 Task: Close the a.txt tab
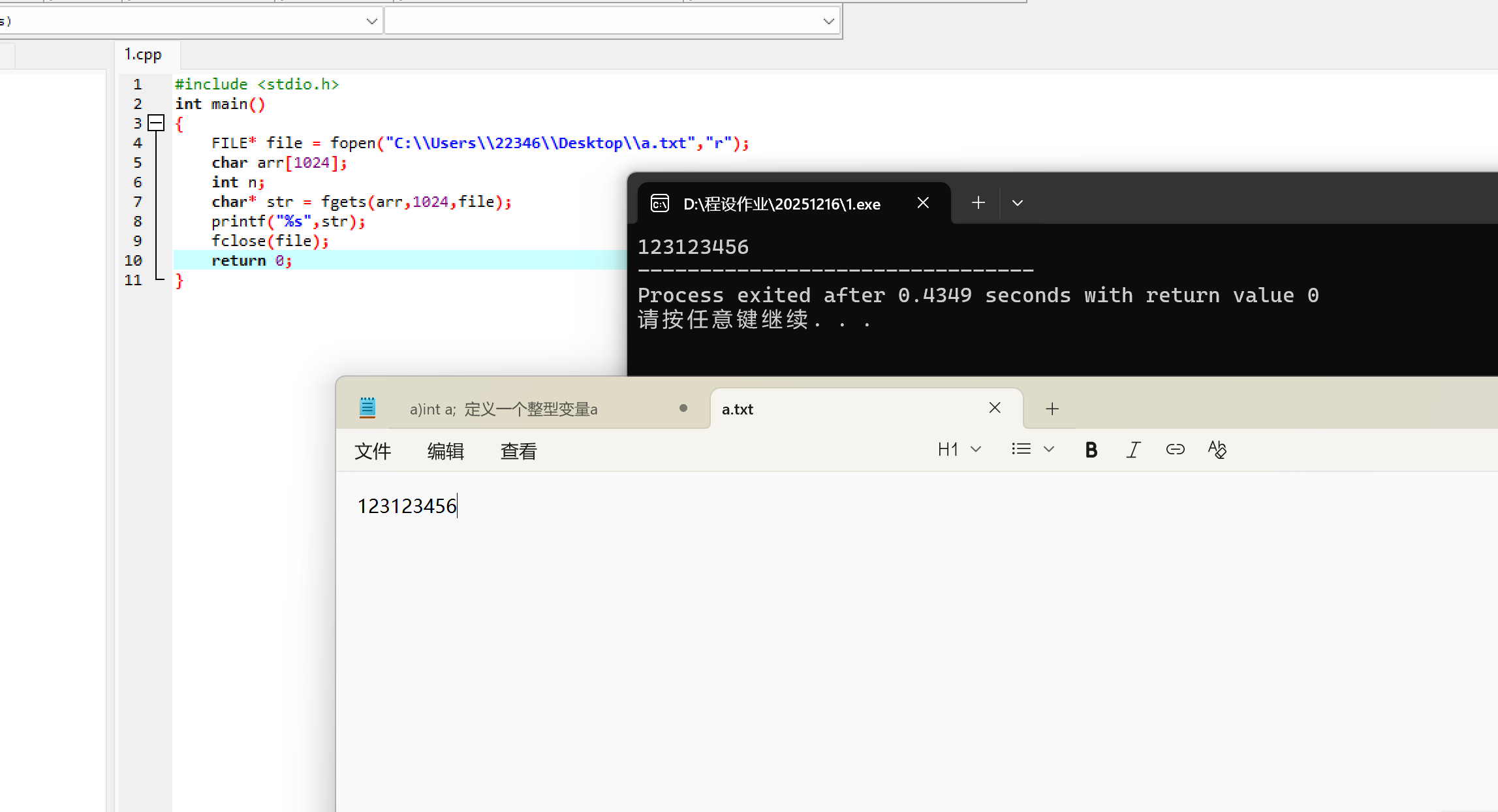[x=994, y=408]
